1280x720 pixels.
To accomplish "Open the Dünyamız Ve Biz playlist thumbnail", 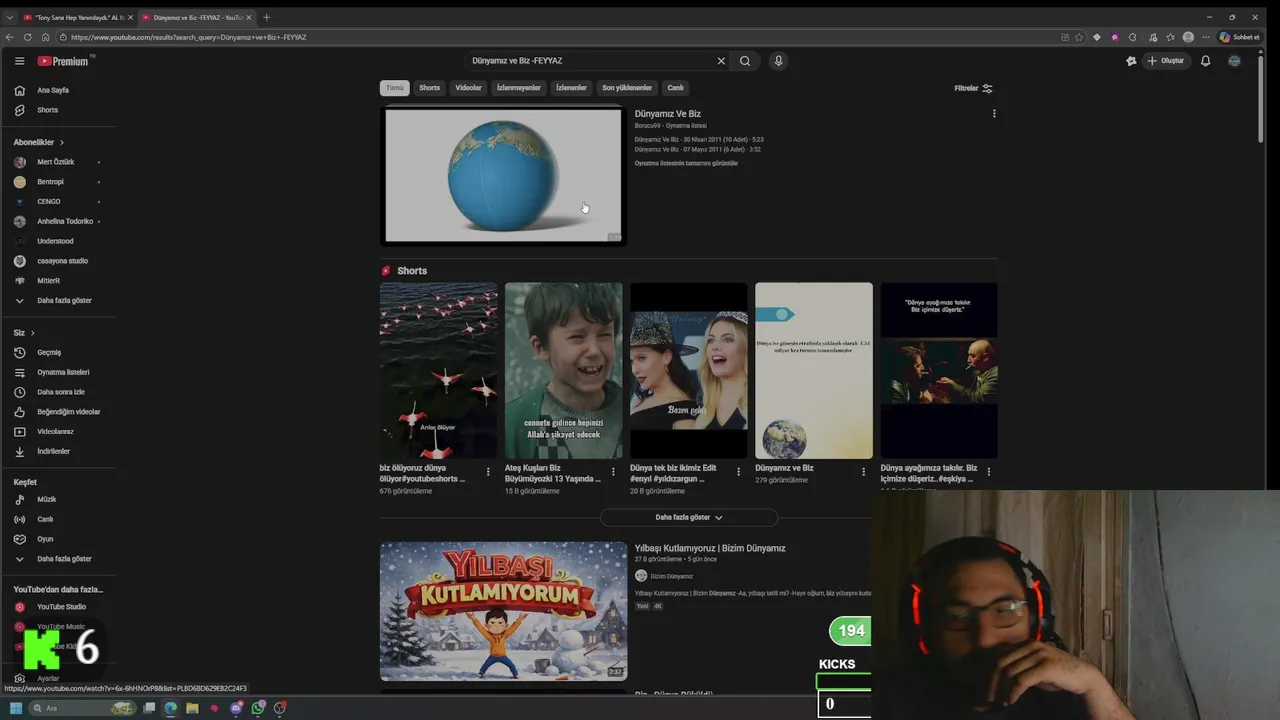I will [x=503, y=175].
